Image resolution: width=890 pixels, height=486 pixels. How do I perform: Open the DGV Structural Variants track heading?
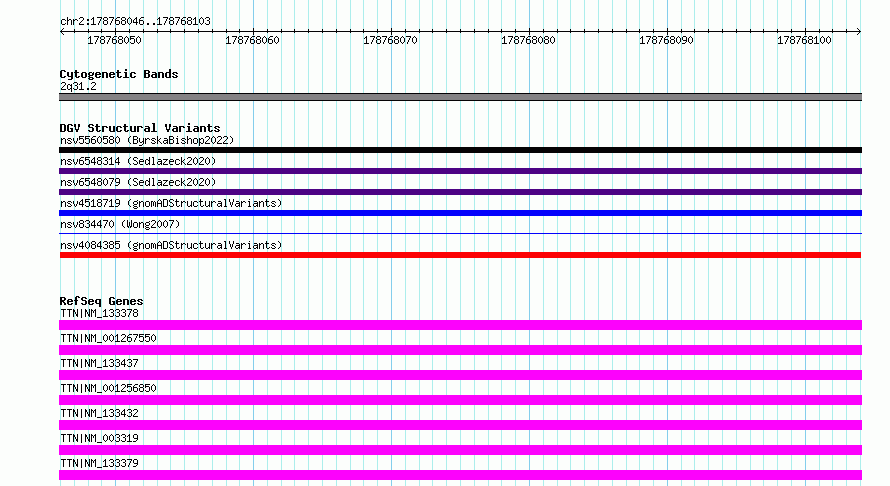pyautogui.click(x=140, y=128)
